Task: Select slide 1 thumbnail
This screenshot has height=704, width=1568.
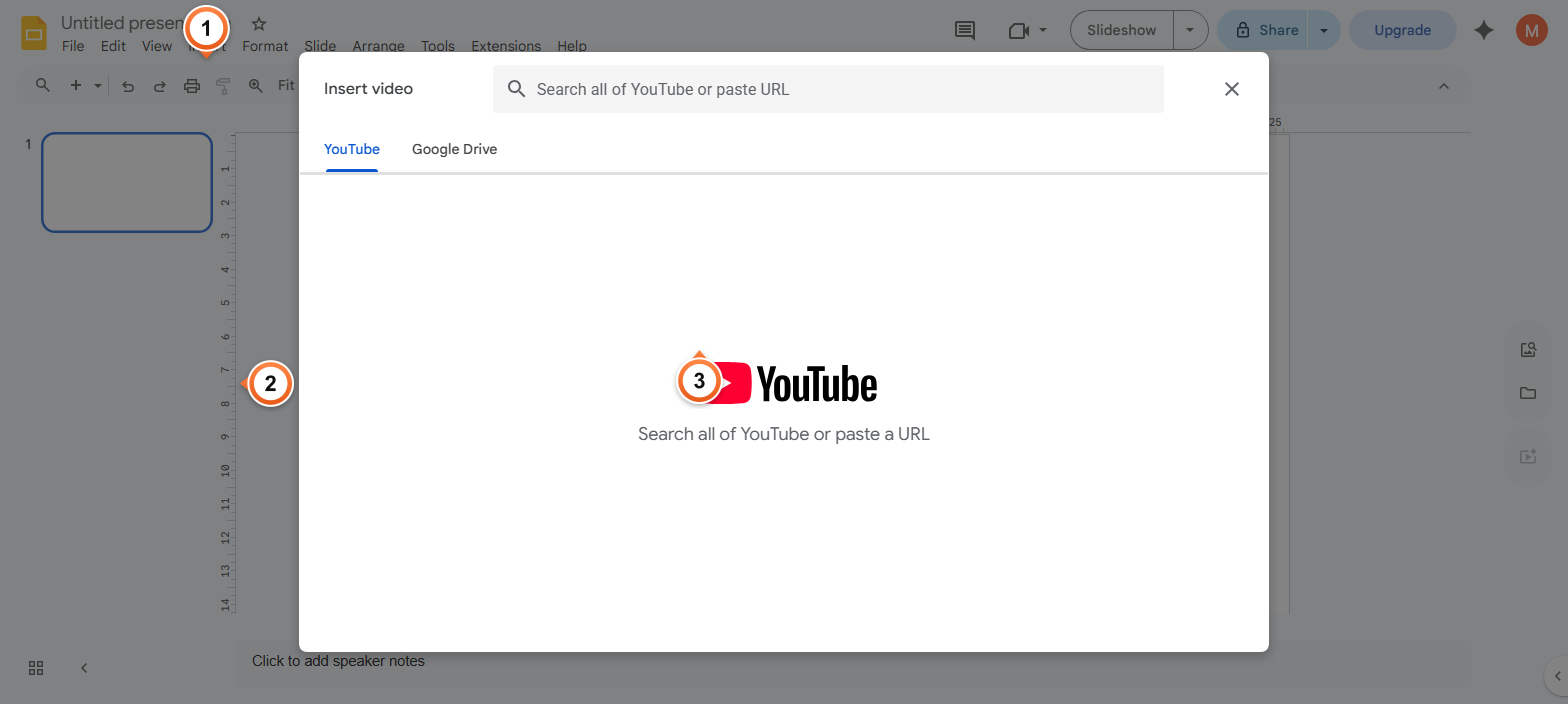Action: coord(127,182)
